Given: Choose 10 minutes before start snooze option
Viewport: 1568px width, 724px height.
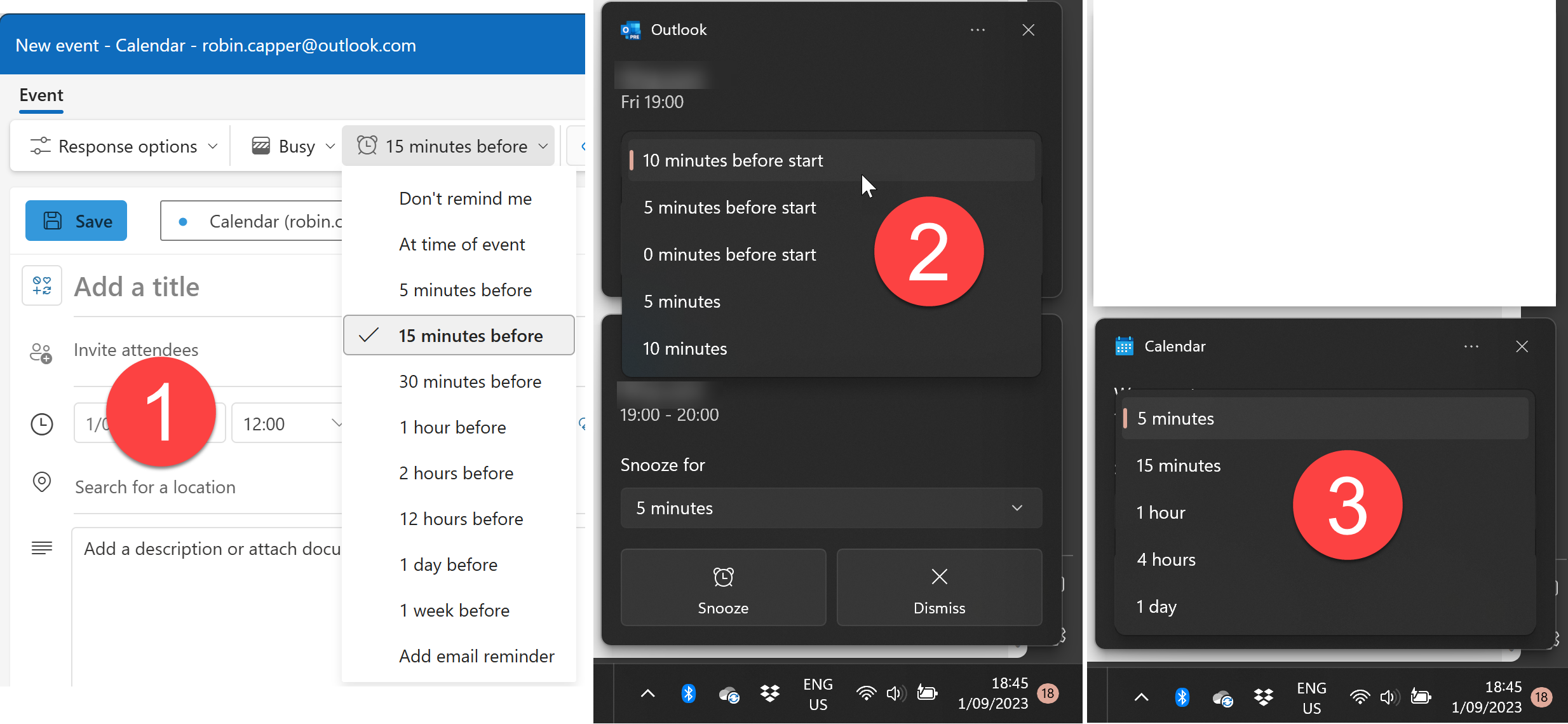Looking at the screenshot, I should click(733, 160).
